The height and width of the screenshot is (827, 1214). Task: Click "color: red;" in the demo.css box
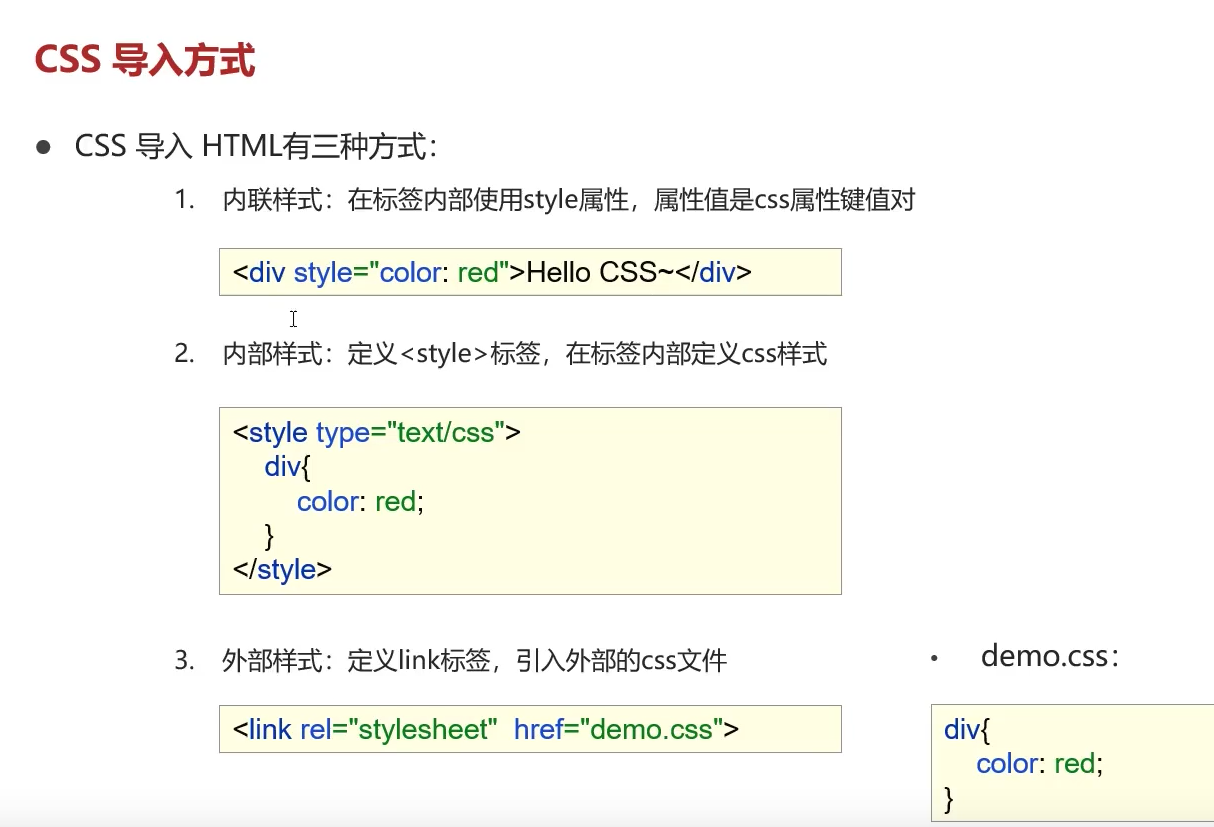pos(1040,764)
